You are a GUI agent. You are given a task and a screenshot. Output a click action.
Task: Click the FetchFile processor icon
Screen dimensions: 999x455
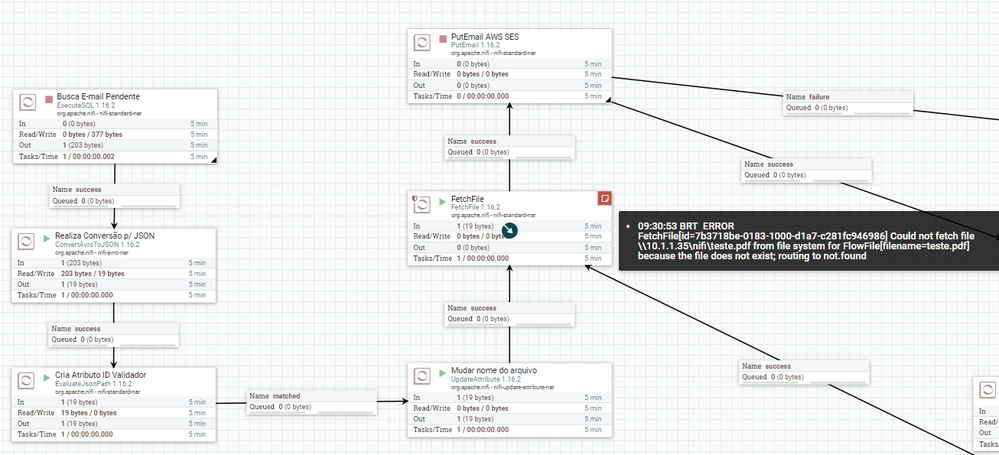tap(422, 204)
